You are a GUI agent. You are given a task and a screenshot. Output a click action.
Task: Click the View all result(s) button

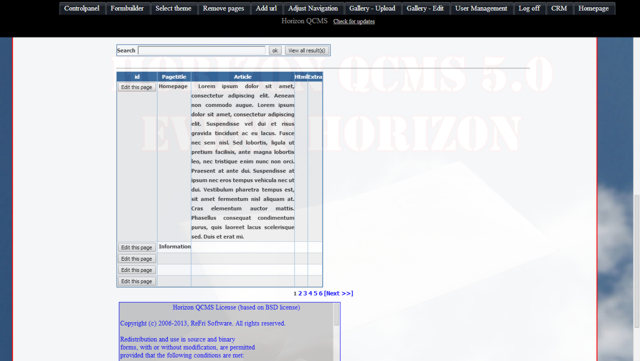click(x=307, y=50)
